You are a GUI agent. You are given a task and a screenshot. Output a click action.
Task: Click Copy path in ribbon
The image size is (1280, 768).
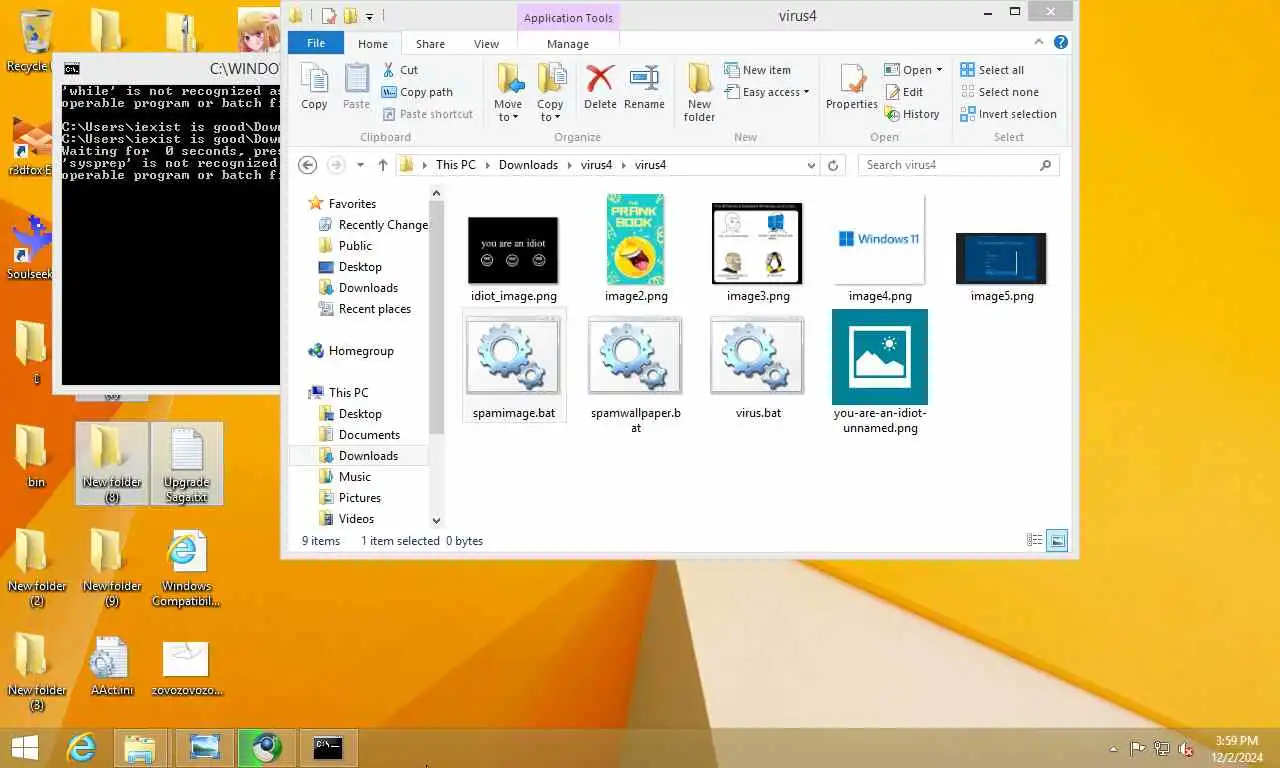coord(417,92)
